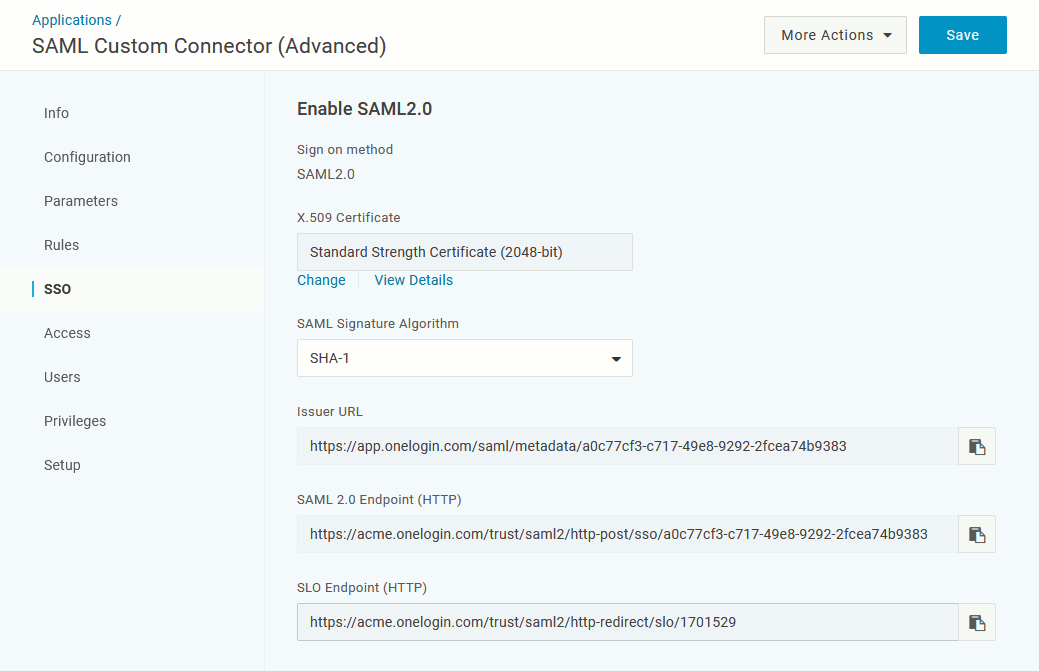Open the Access section
This screenshot has width=1039, height=671.
point(67,333)
